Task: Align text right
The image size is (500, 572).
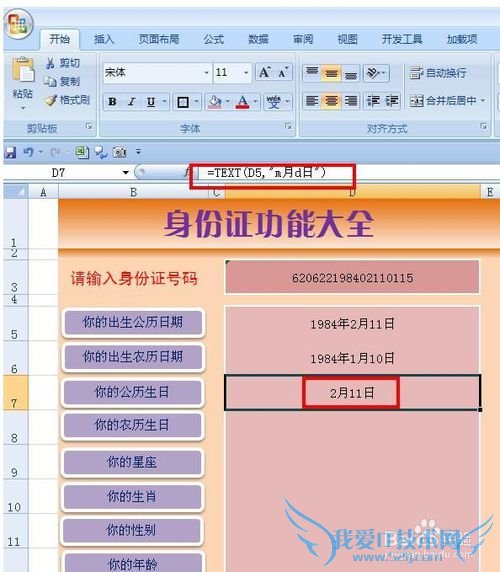Action: 351,101
